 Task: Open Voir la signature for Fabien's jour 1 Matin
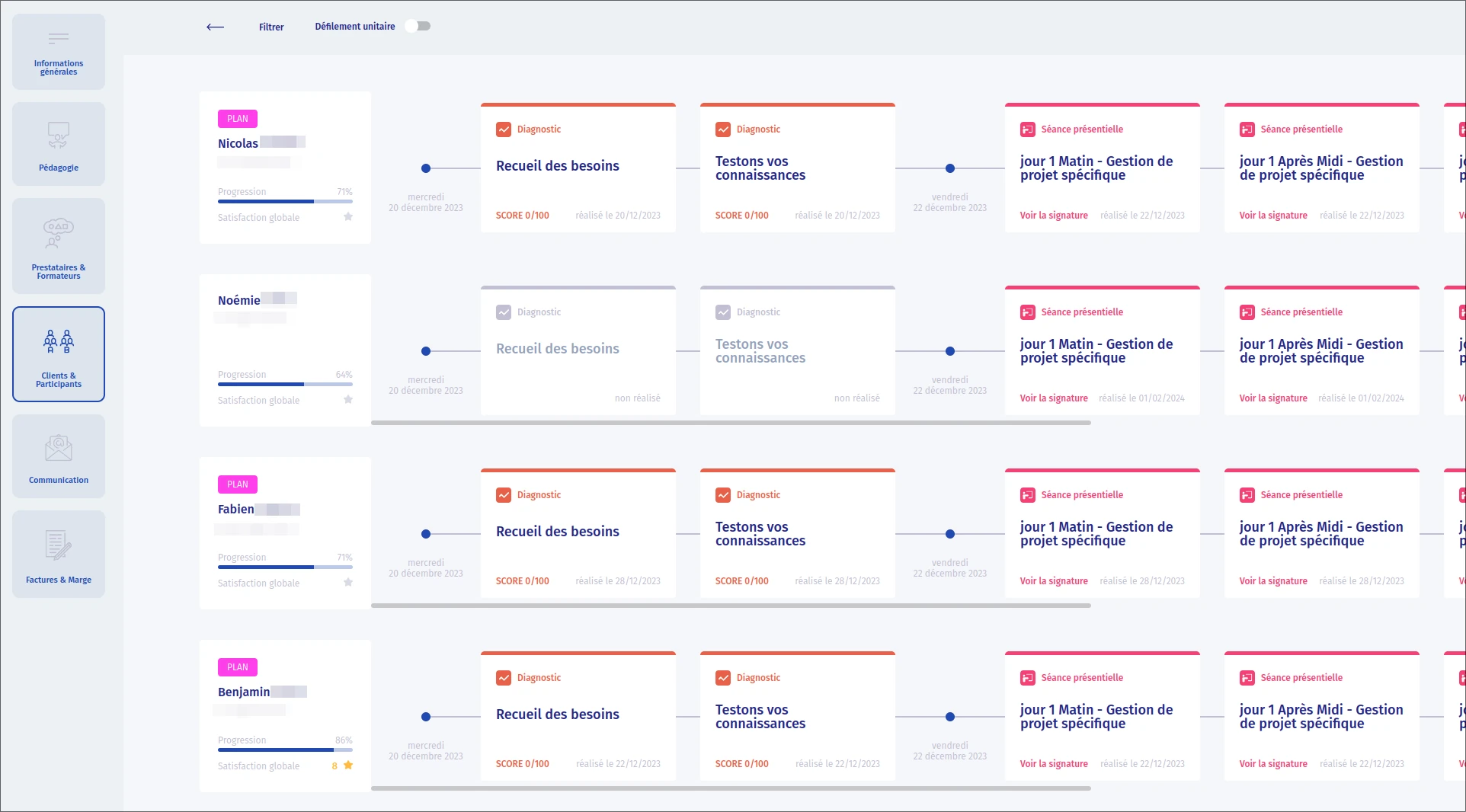1054,581
